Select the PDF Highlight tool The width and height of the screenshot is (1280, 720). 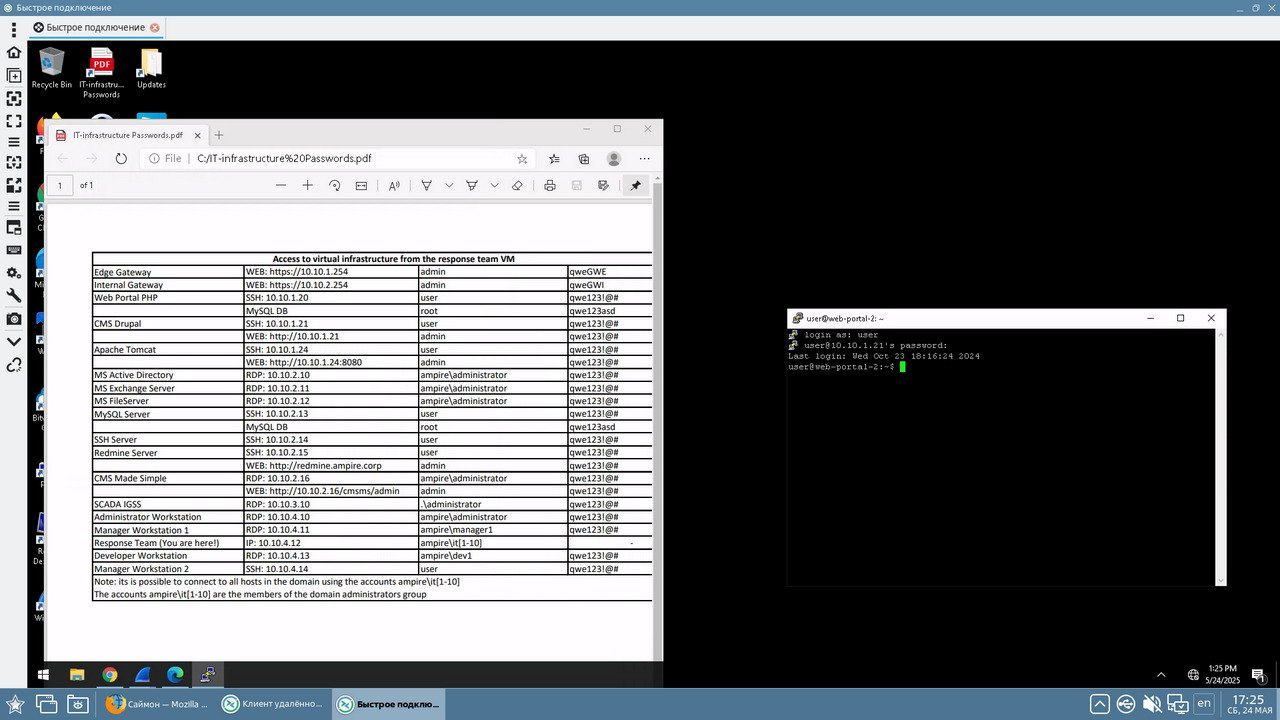pos(471,185)
